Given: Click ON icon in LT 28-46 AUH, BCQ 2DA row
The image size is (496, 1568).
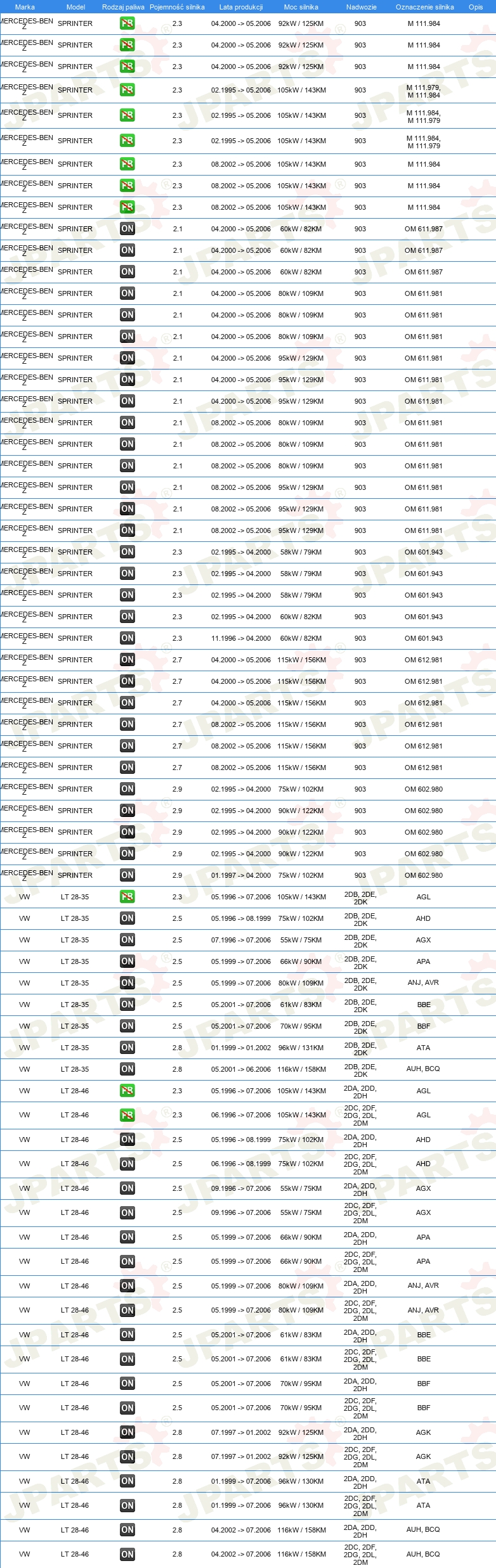Looking at the screenshot, I should [x=127, y=1530].
